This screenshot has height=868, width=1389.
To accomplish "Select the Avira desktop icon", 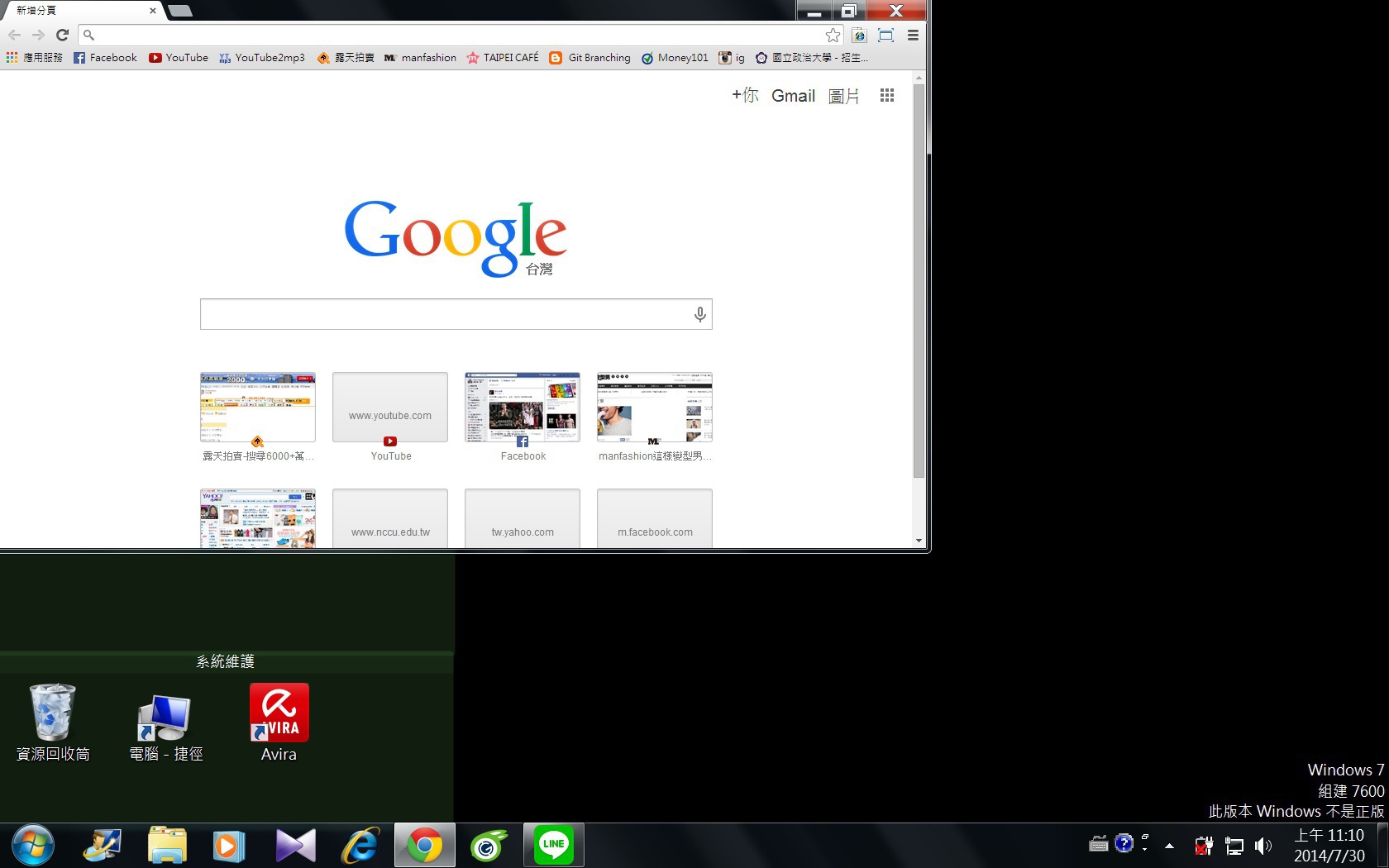I will (x=279, y=723).
